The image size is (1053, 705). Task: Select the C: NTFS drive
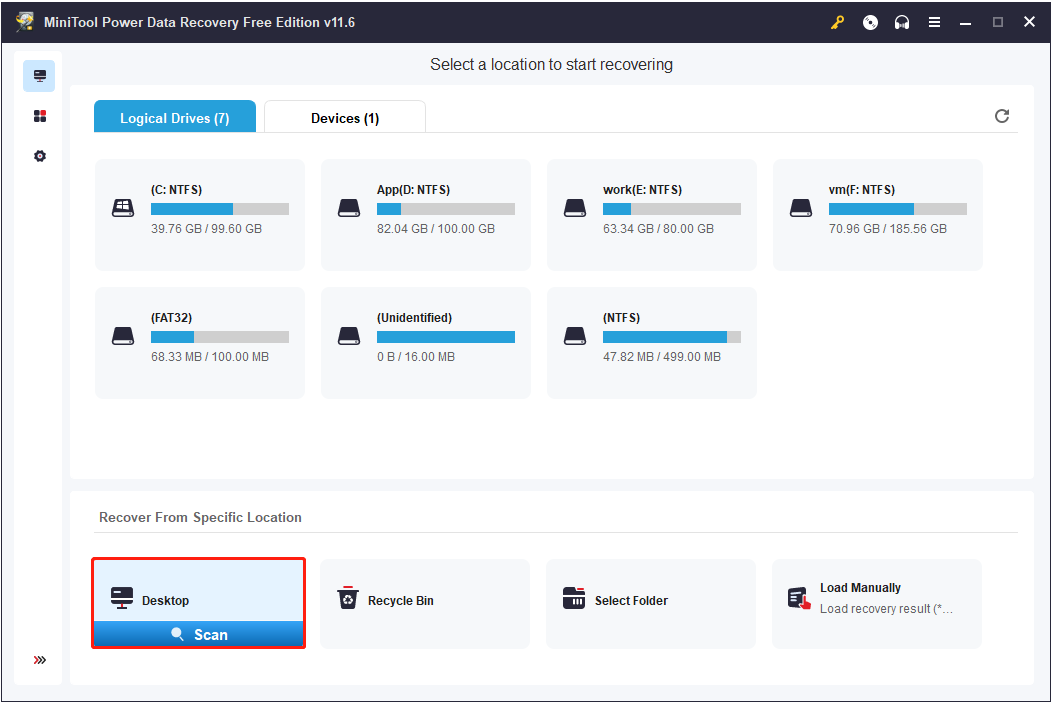(199, 214)
